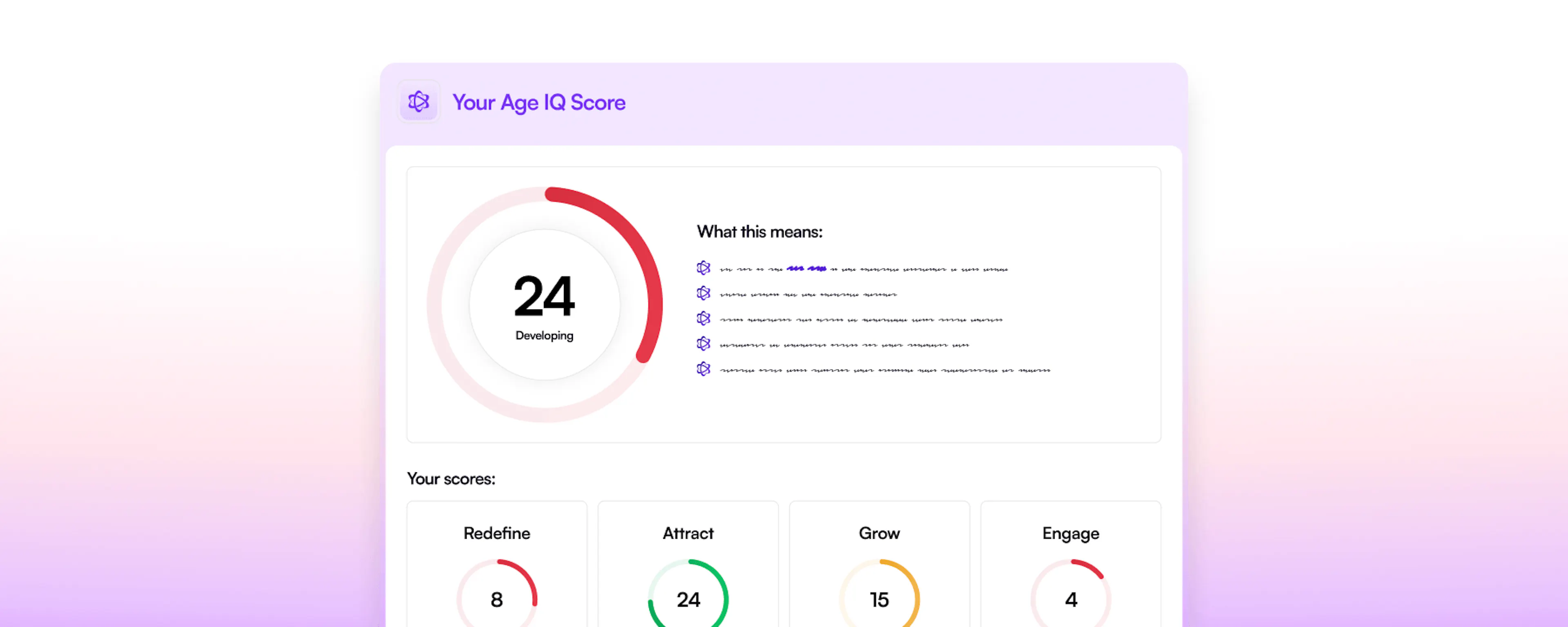Click the Redefine score value 8
The height and width of the screenshot is (627, 1568).
click(x=497, y=600)
